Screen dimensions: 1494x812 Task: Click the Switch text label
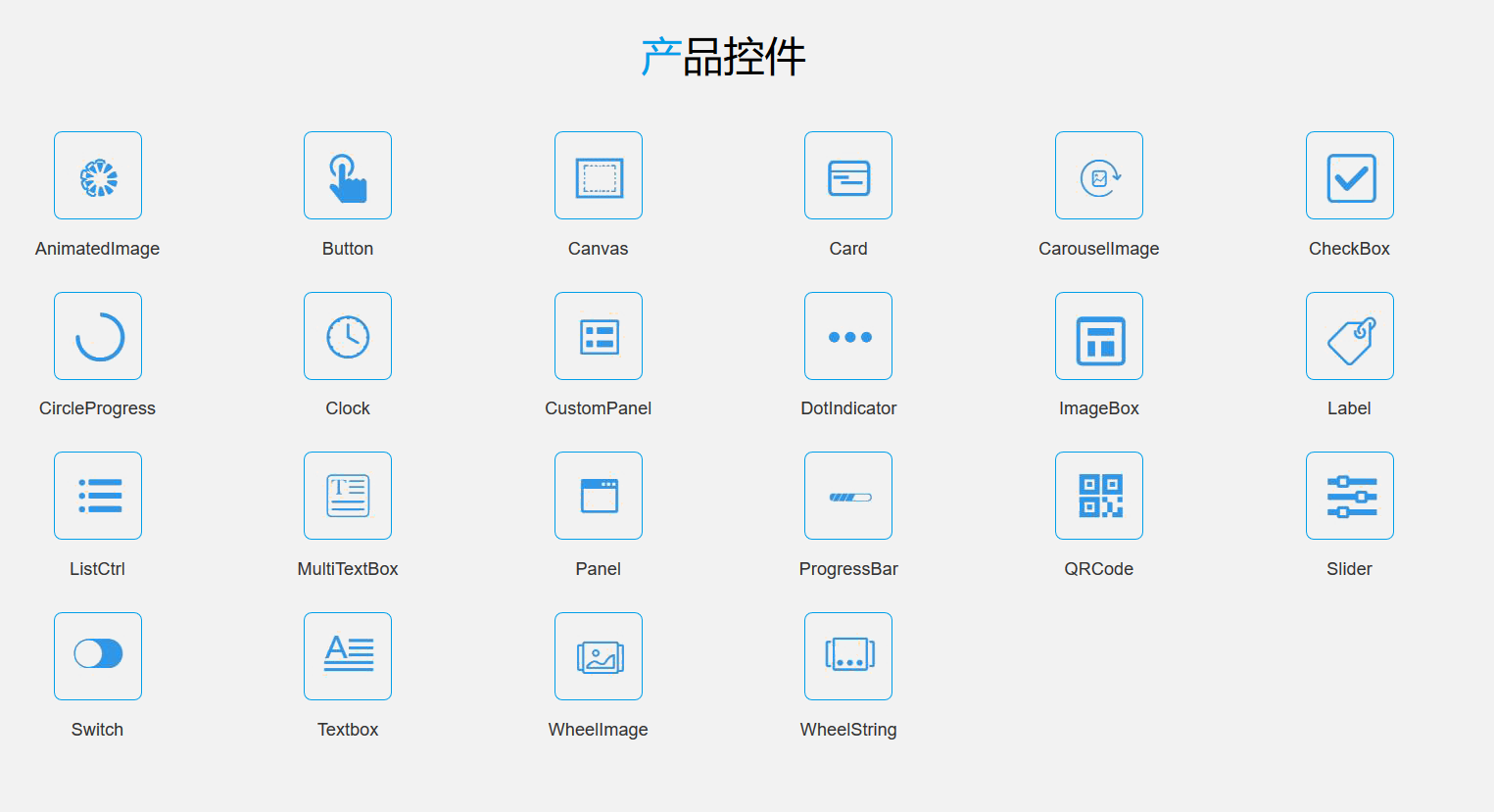click(97, 730)
